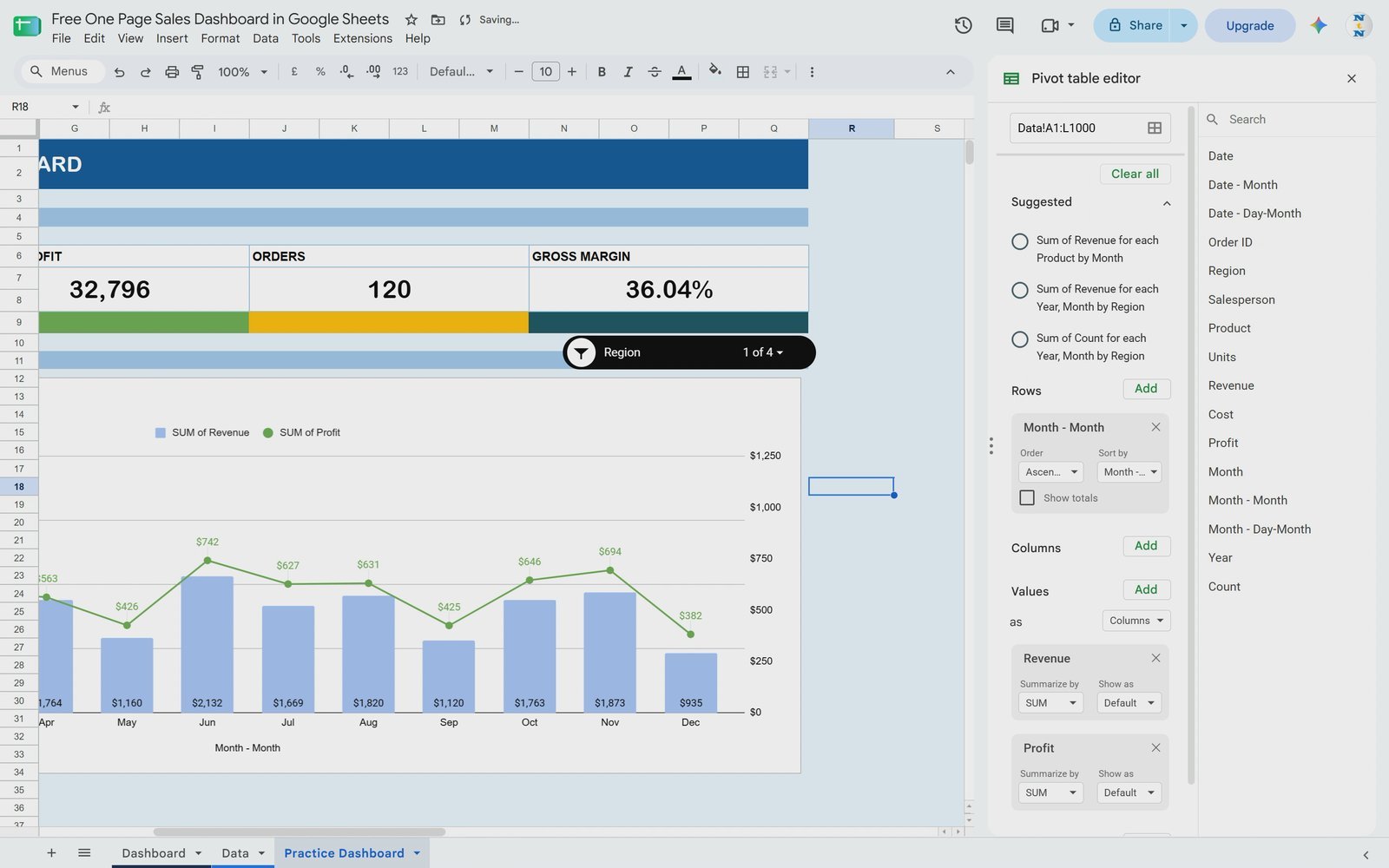The image size is (1389, 868).
Task: Open zoom 100% dropdown
Action: tap(243, 72)
